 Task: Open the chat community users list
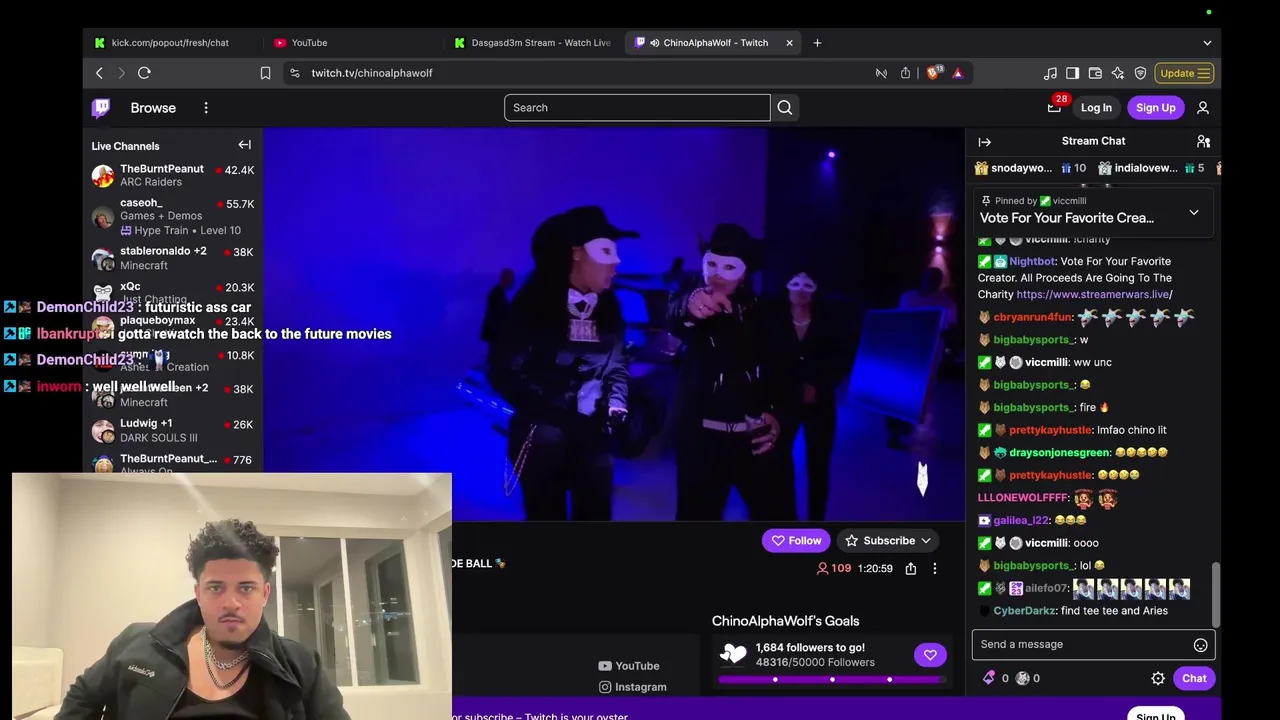[x=1203, y=142]
